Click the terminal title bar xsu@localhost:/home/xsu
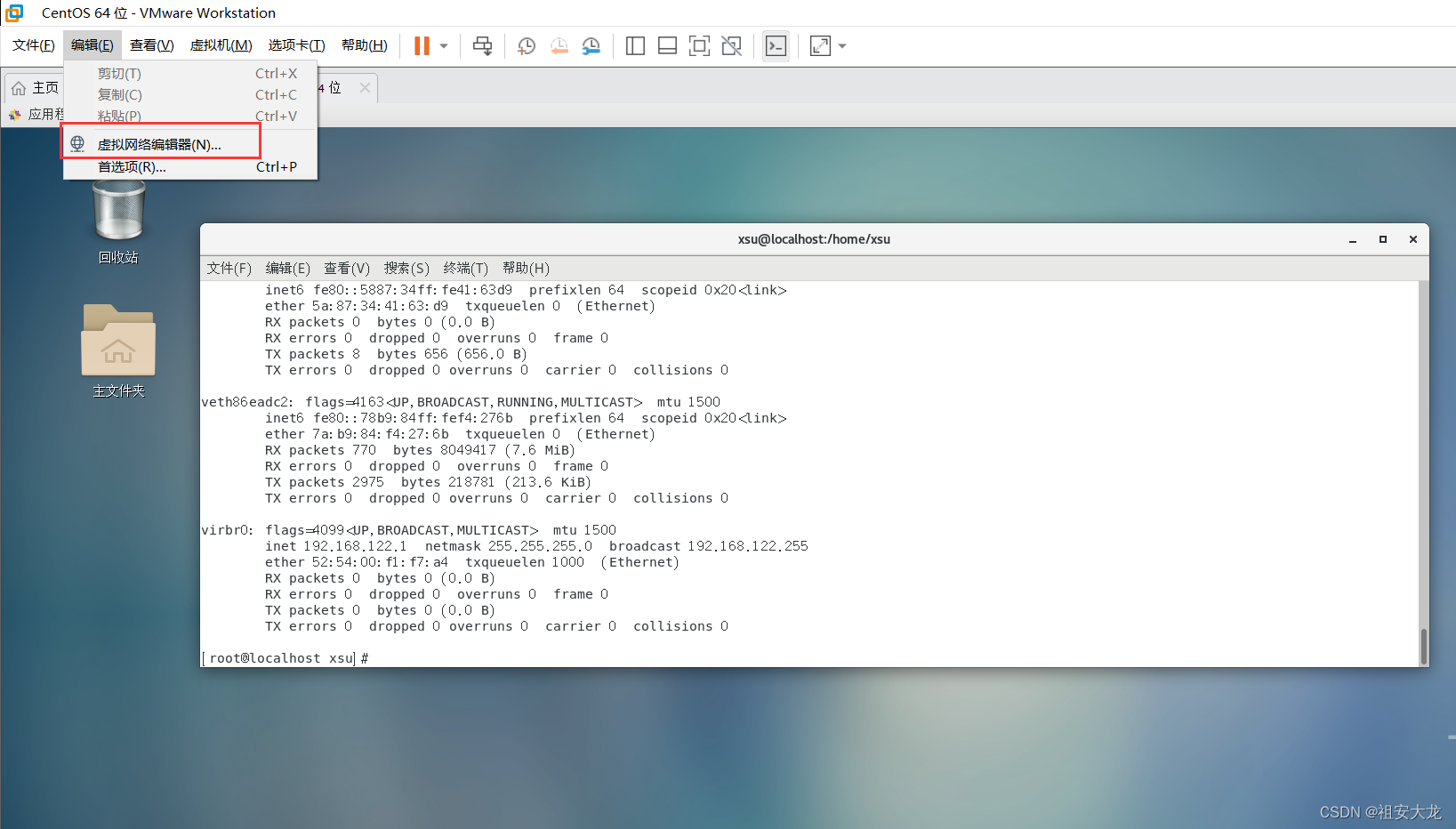 tap(814, 239)
